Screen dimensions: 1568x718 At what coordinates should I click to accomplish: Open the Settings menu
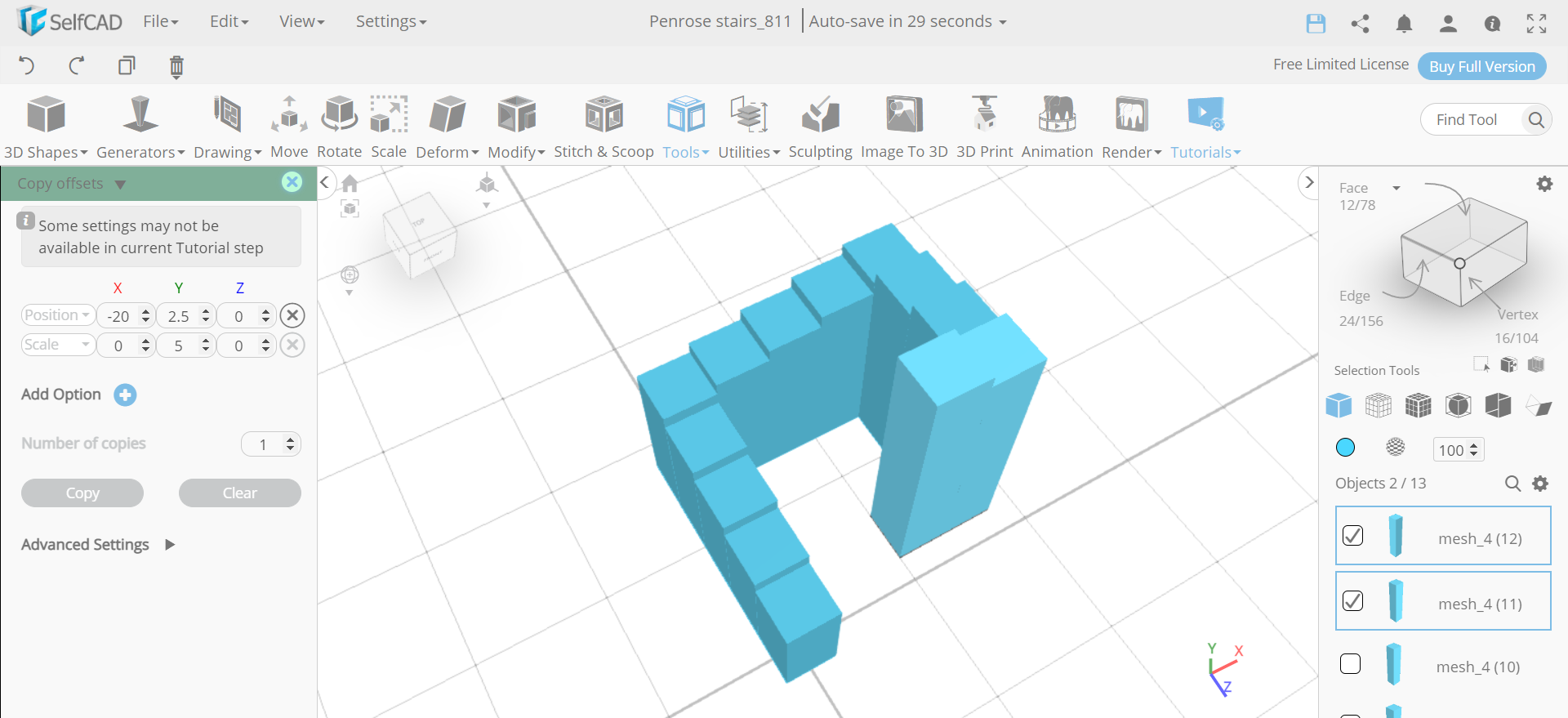[390, 22]
